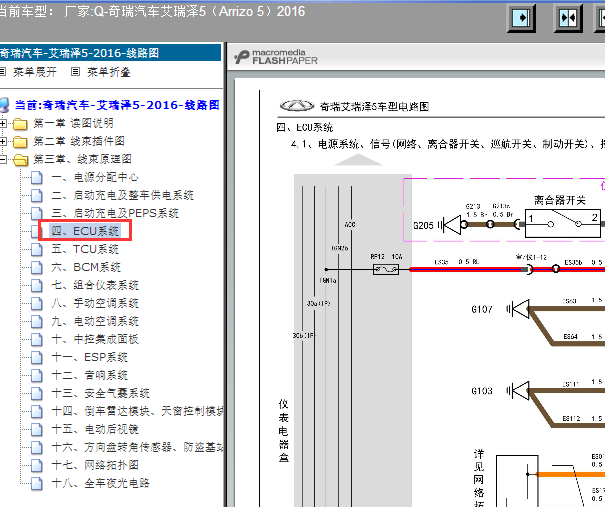Image resolution: width=605 pixels, height=507 pixels.
Task: Click document icon beside 七、组合仪表系统
Action: (x=37, y=286)
